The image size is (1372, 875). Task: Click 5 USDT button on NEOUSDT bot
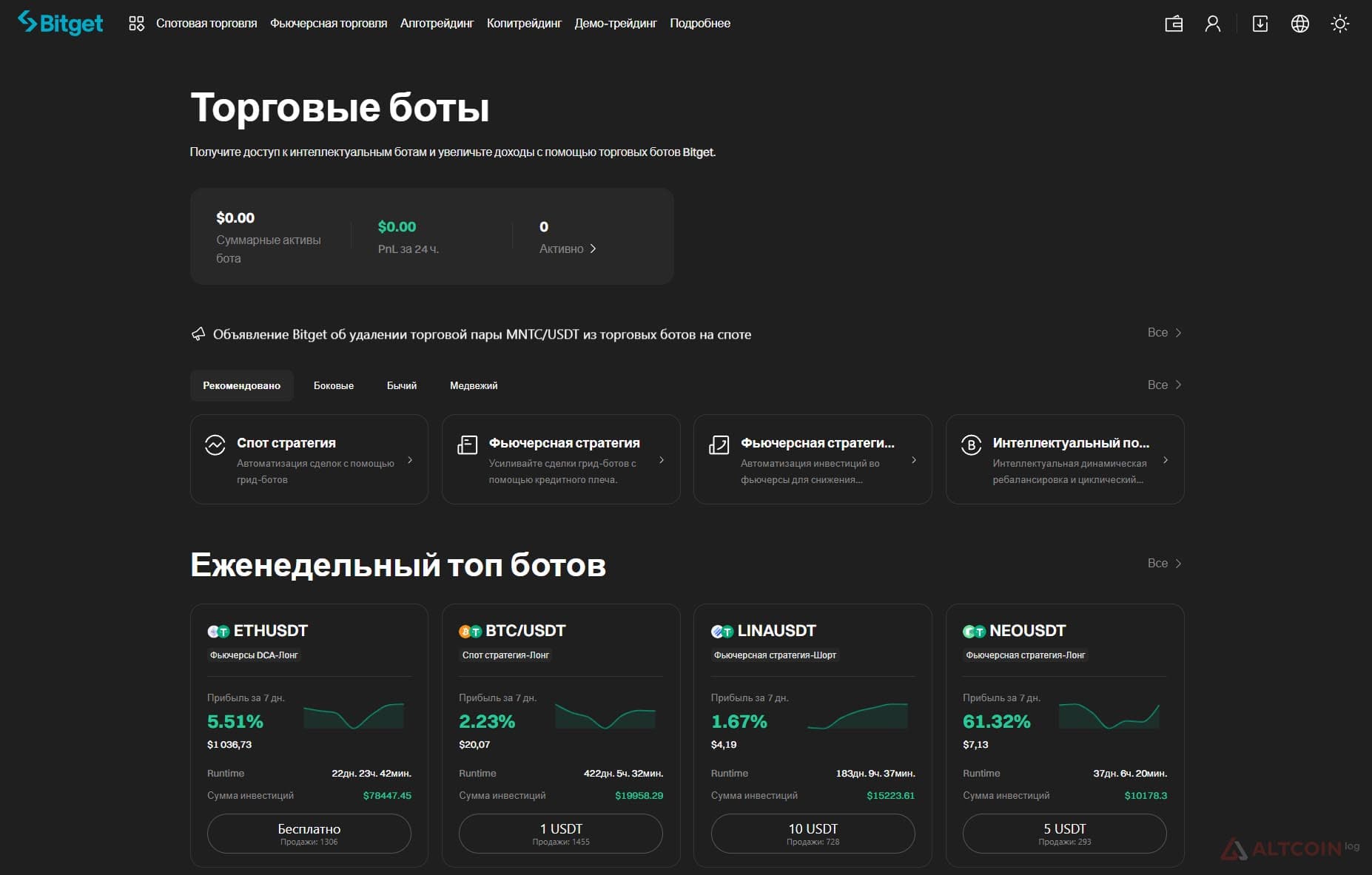[x=1065, y=834]
